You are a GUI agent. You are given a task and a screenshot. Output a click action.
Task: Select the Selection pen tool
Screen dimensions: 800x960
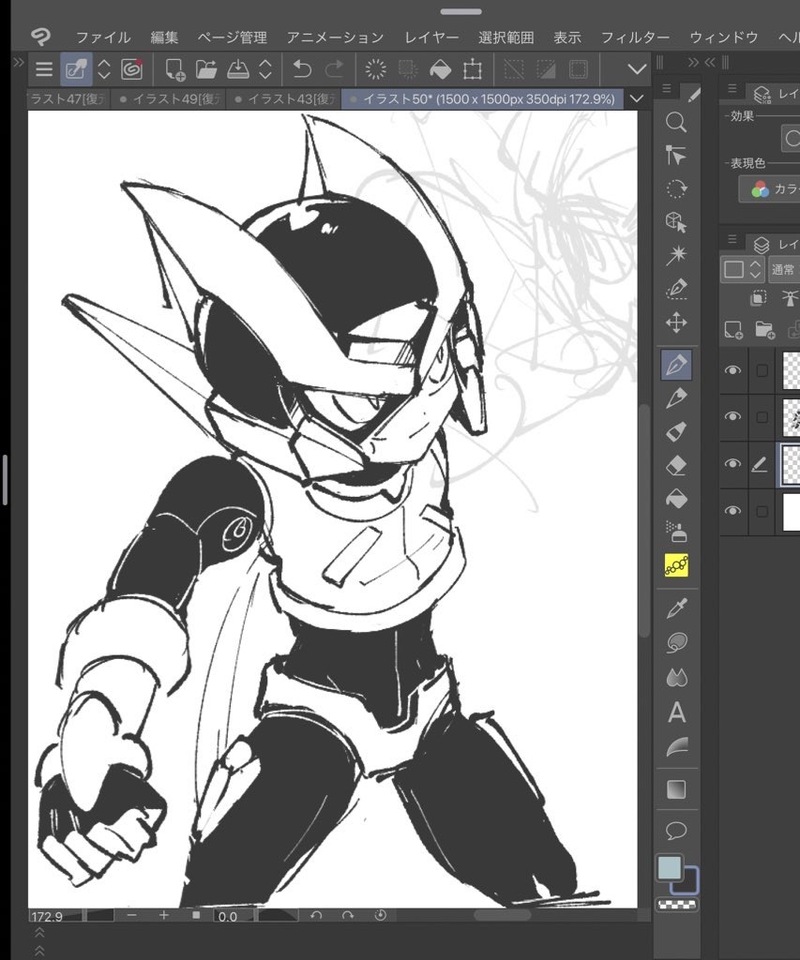coord(676,288)
